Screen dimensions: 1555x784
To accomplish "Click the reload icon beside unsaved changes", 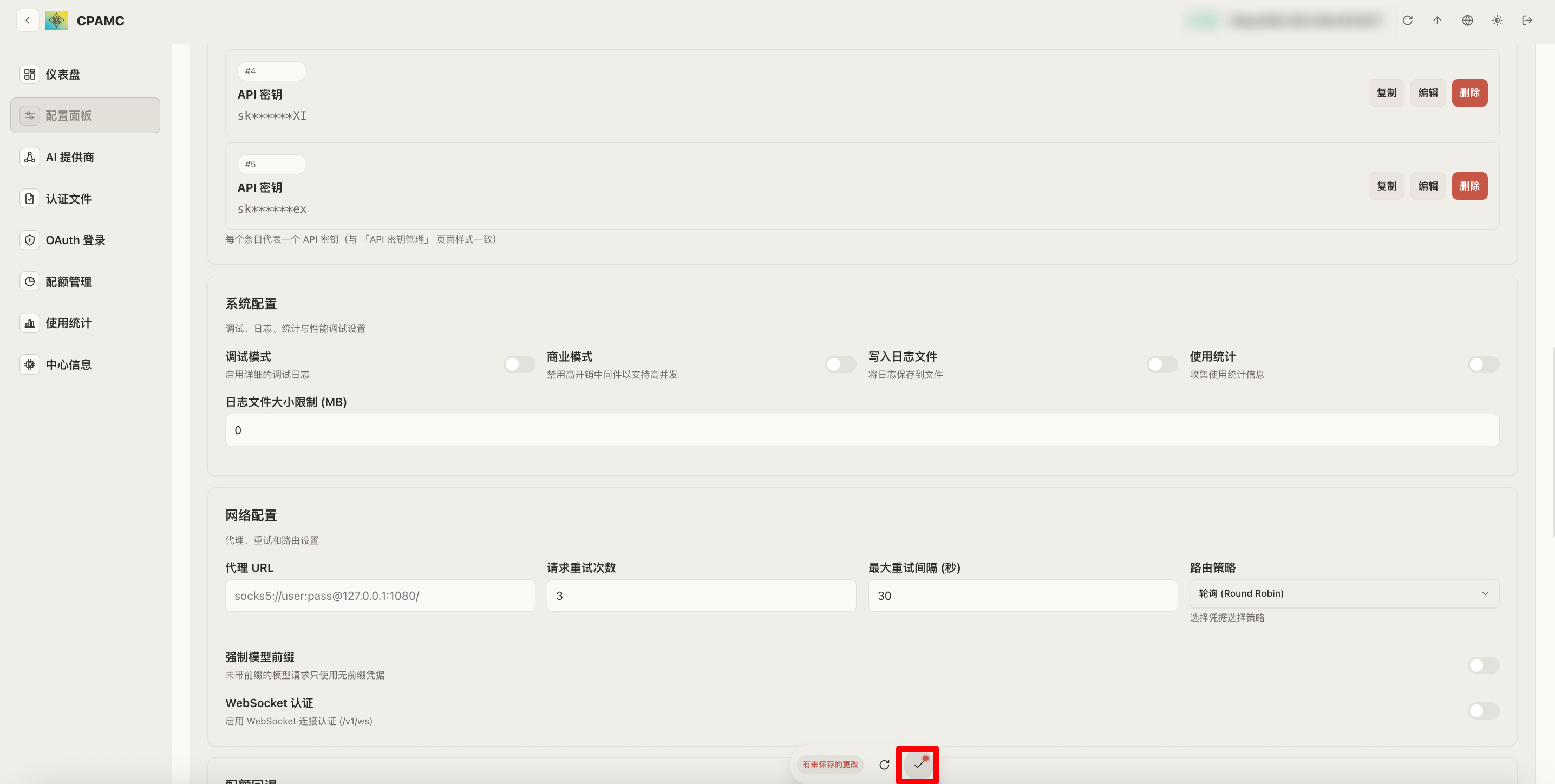I will [x=884, y=765].
